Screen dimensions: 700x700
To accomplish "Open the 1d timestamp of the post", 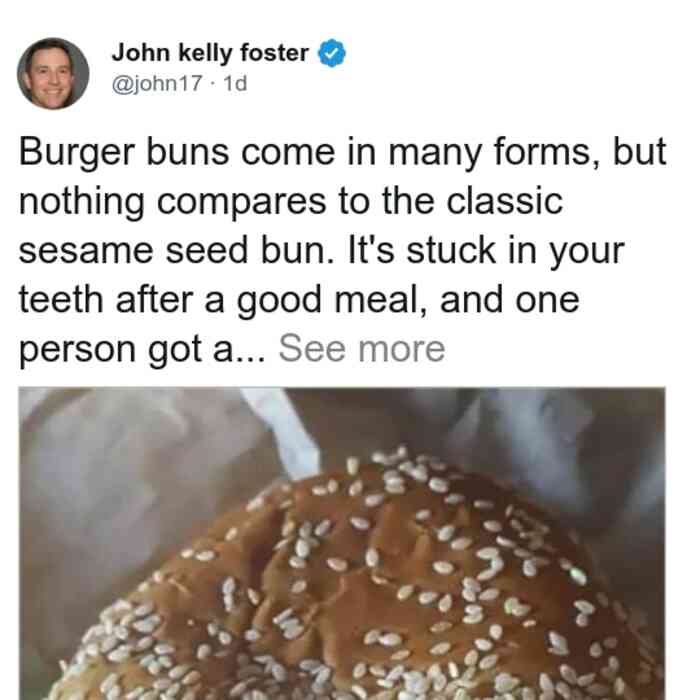I will [235, 83].
